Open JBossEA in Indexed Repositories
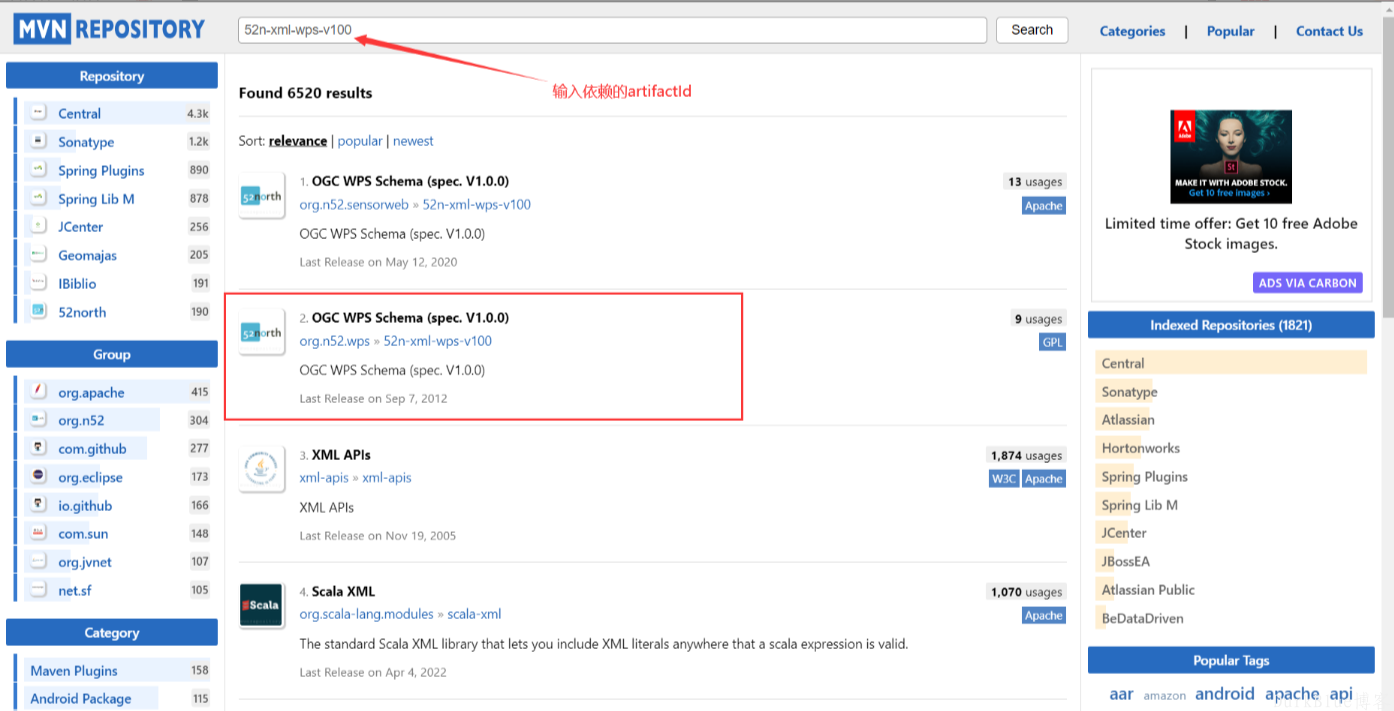The width and height of the screenshot is (1394, 711). [1126, 561]
